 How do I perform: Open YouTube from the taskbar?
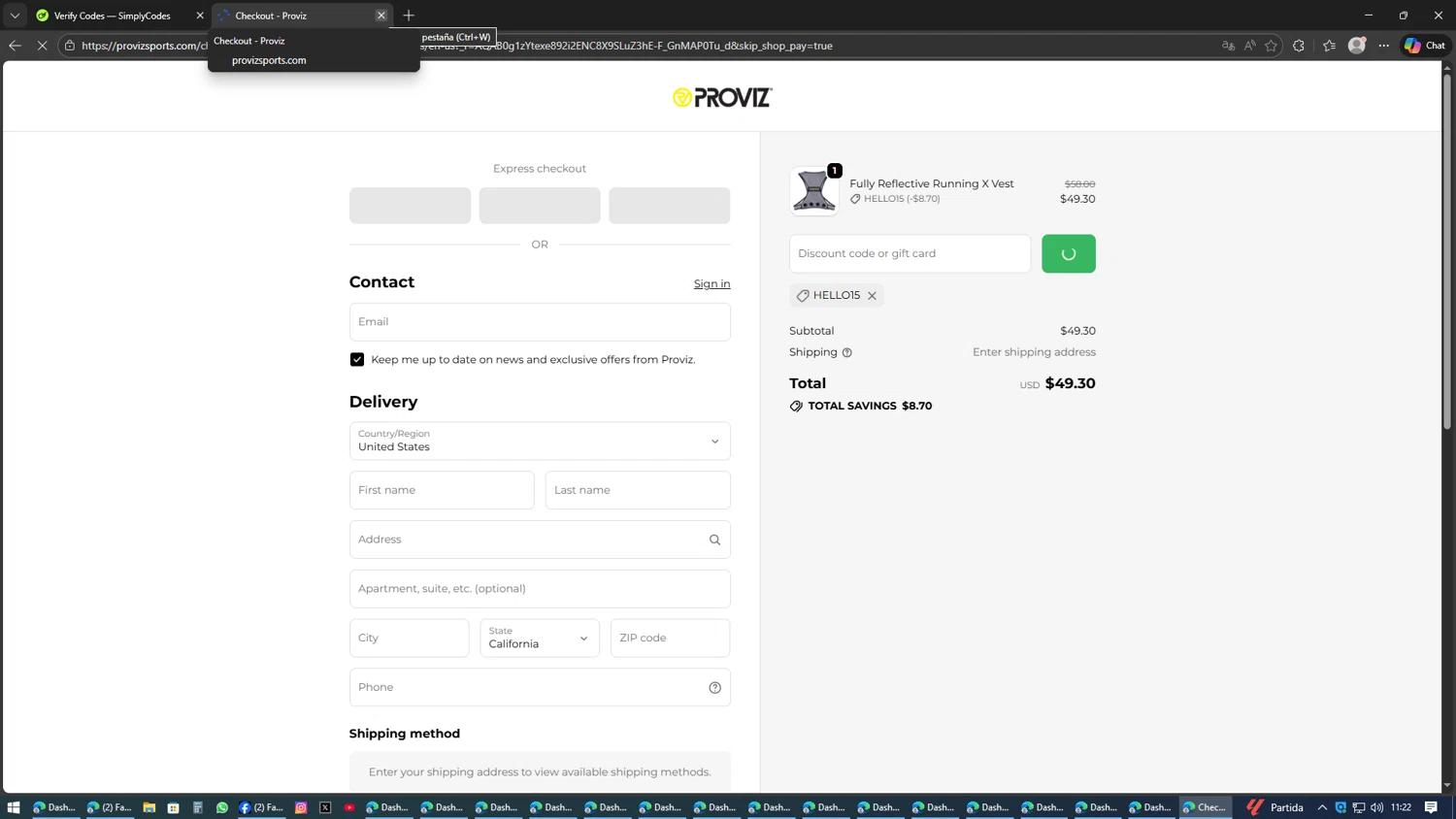[x=349, y=807]
